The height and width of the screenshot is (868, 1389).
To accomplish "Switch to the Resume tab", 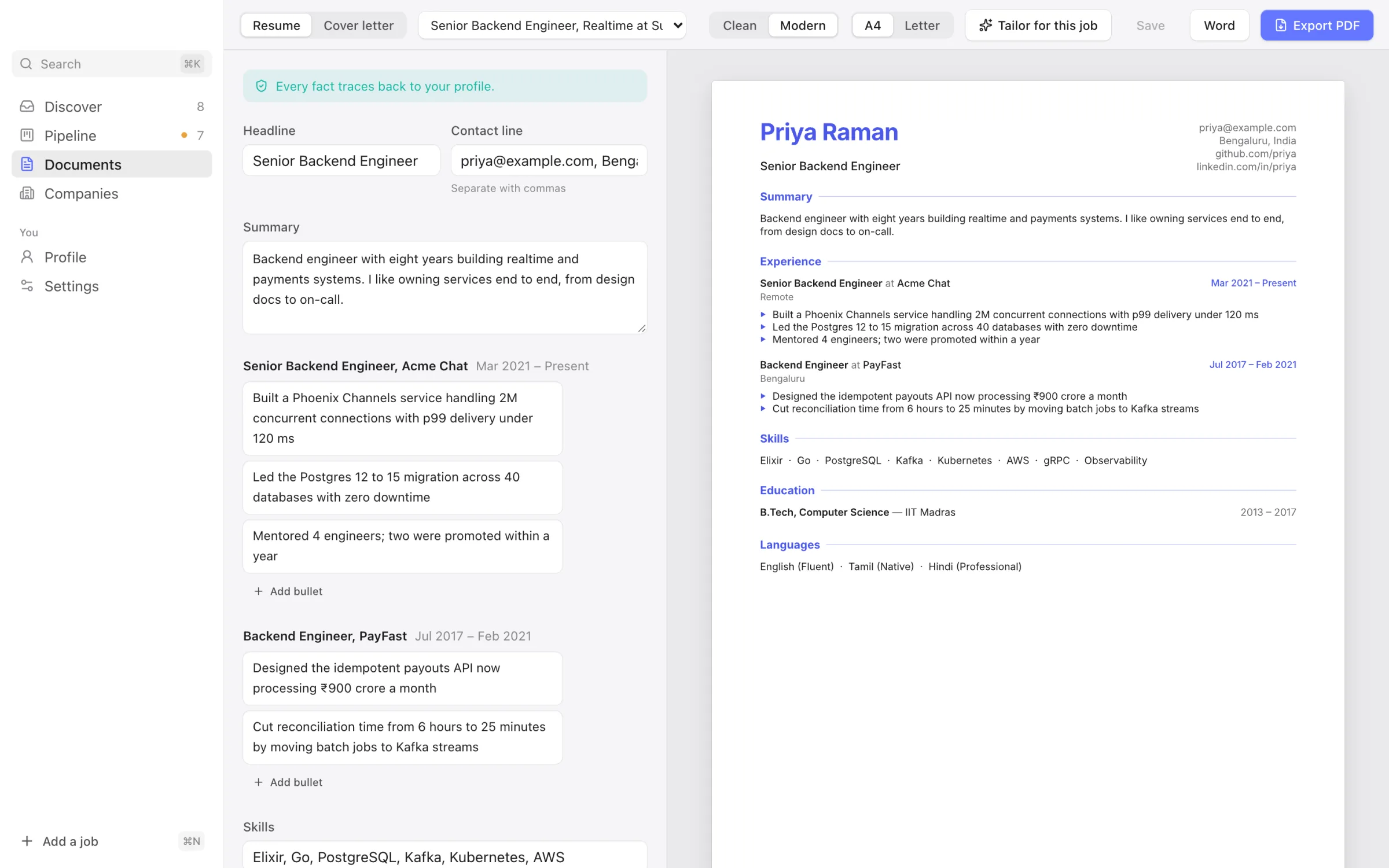I will click(x=276, y=25).
